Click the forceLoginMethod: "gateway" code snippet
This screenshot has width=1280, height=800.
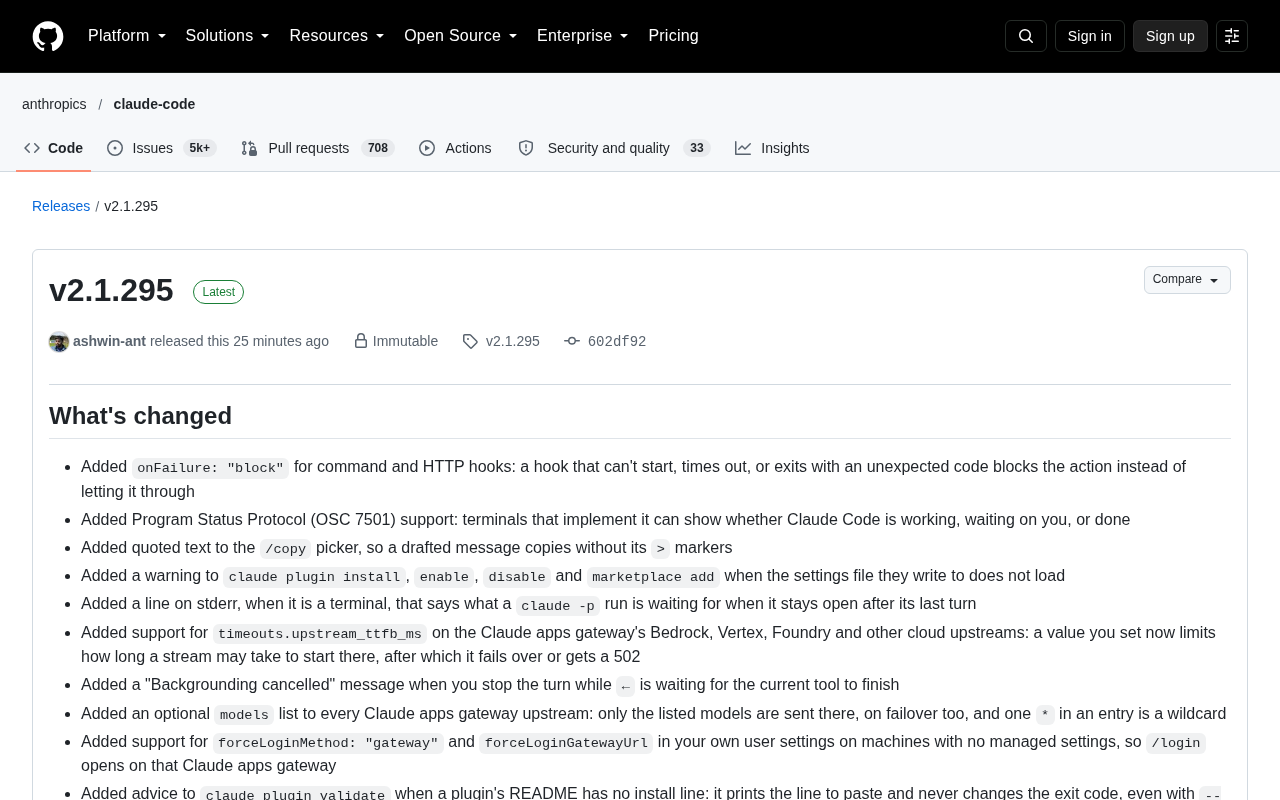click(328, 743)
